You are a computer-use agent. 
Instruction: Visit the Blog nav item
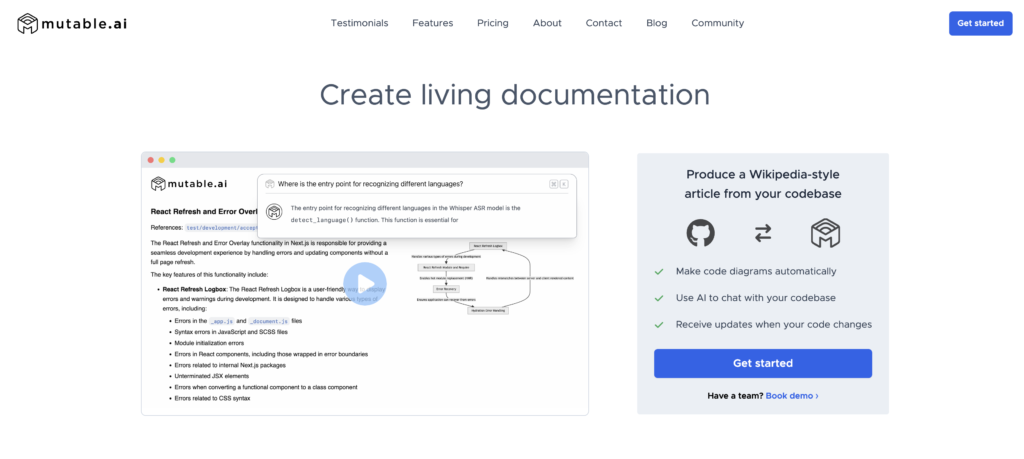pos(656,23)
